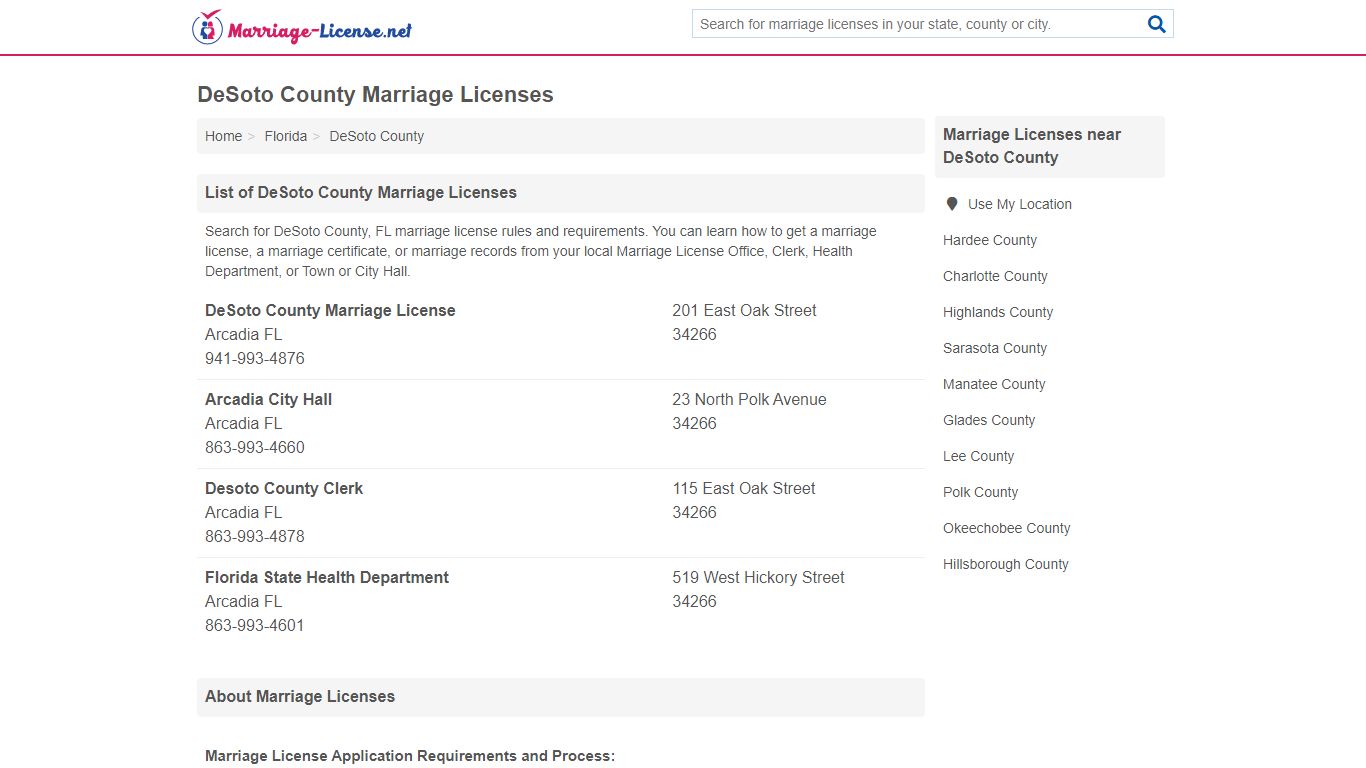
Task: Go to Charlotte County licenses
Action: (995, 276)
